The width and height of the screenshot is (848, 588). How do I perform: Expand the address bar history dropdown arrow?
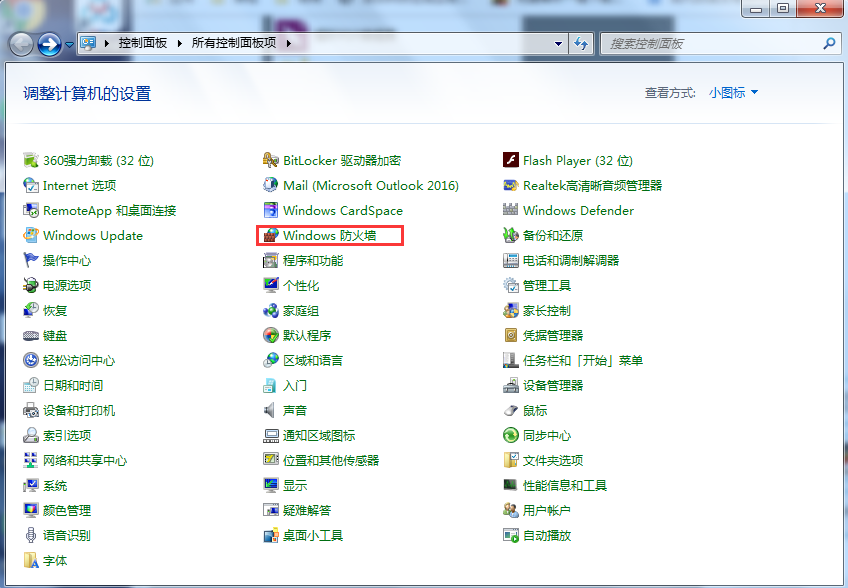[x=558, y=43]
